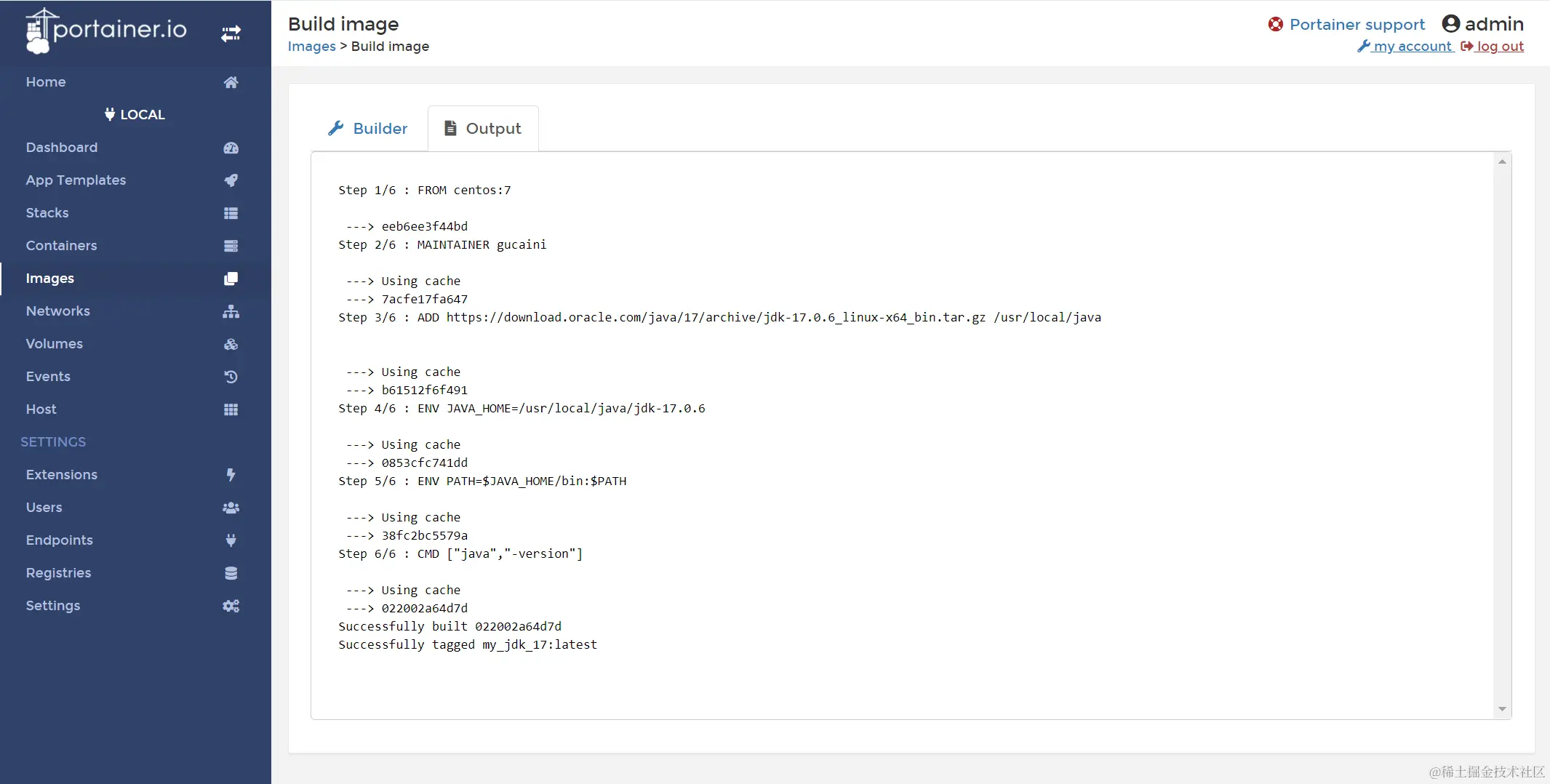Click the Users group icon
This screenshot has width=1550, height=784.
click(x=231, y=508)
